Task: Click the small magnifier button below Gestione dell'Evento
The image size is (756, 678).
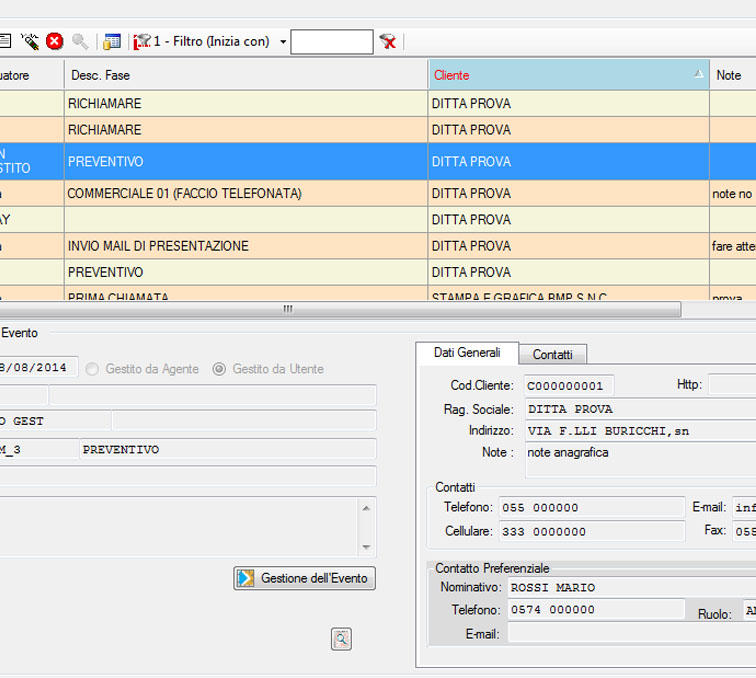Action: 341,639
